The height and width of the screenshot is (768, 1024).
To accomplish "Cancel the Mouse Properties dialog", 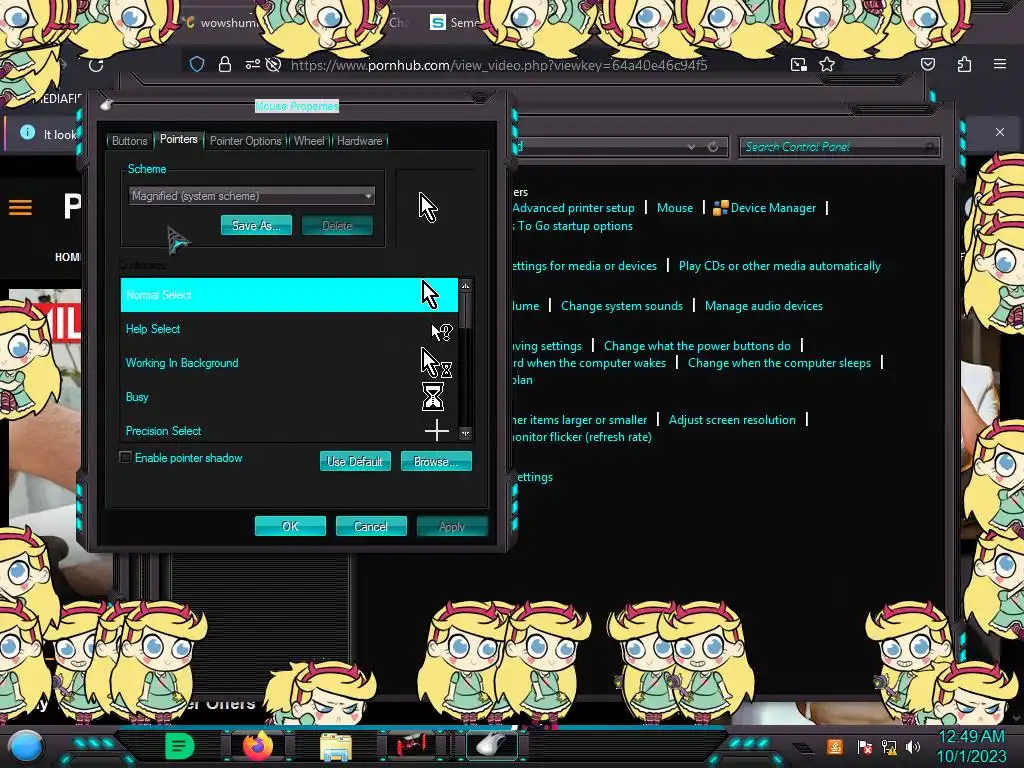I will [371, 526].
